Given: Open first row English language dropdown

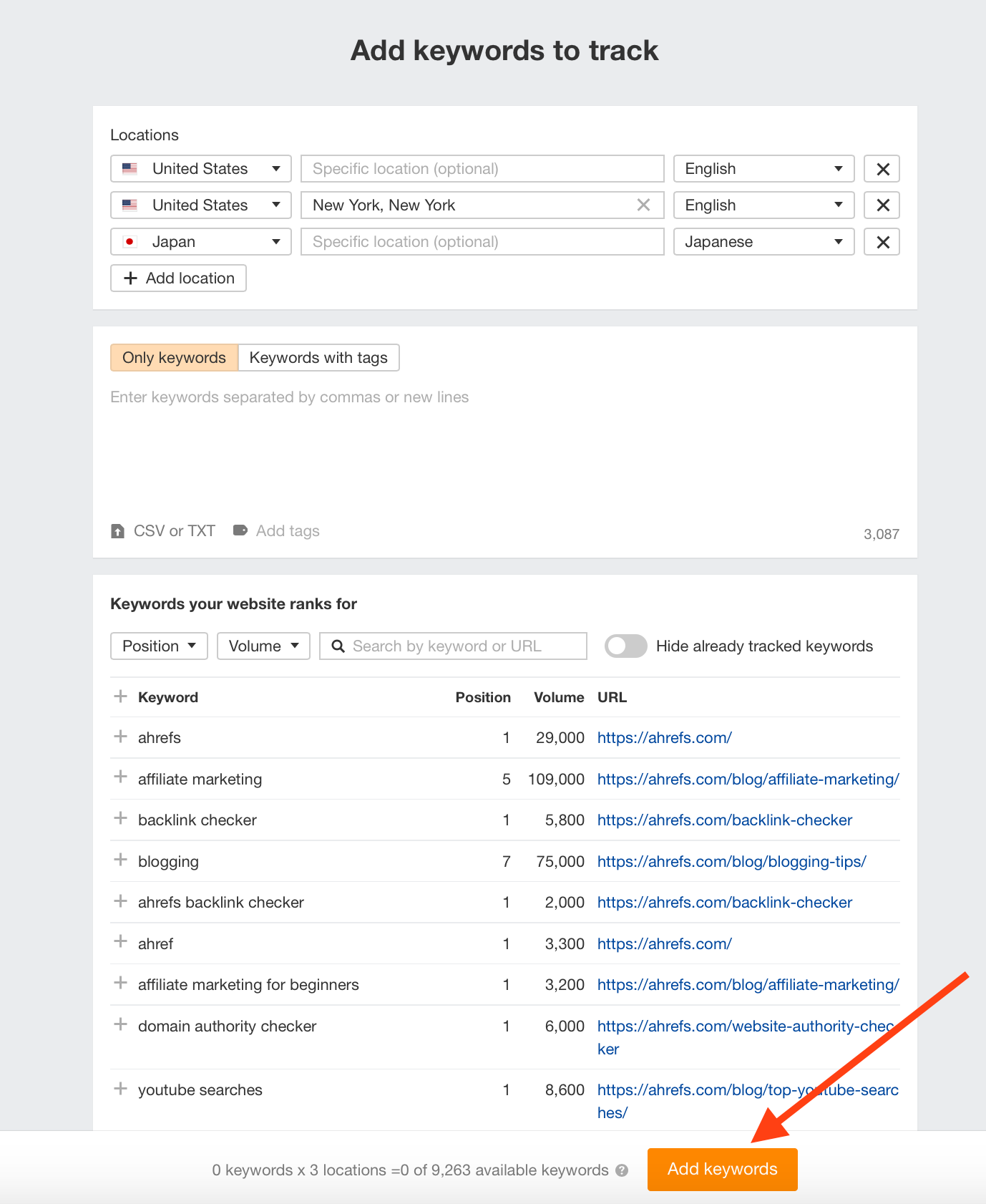Looking at the screenshot, I should [764, 169].
